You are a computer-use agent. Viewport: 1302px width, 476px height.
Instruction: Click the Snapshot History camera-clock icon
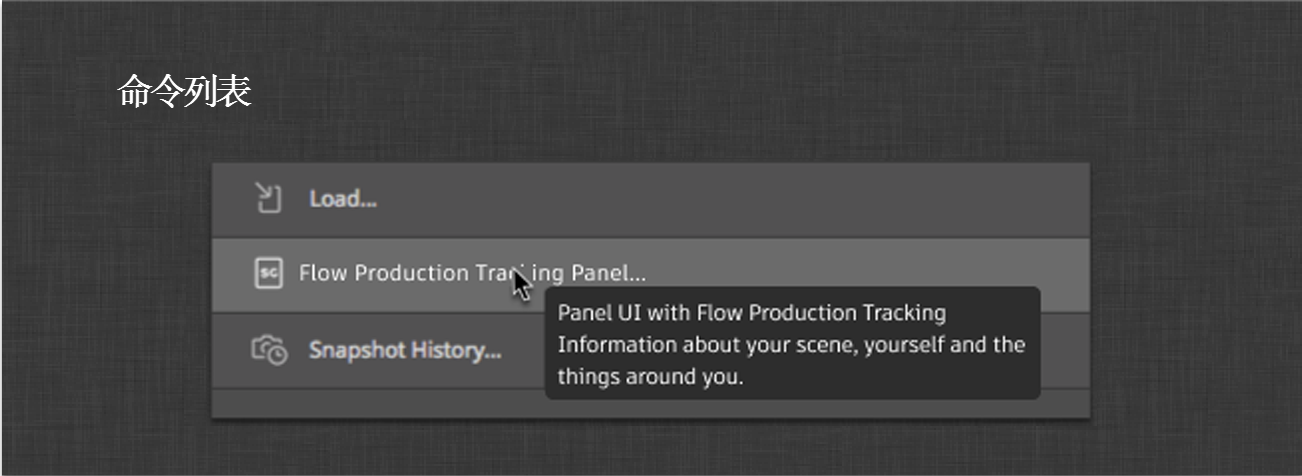(x=268, y=350)
